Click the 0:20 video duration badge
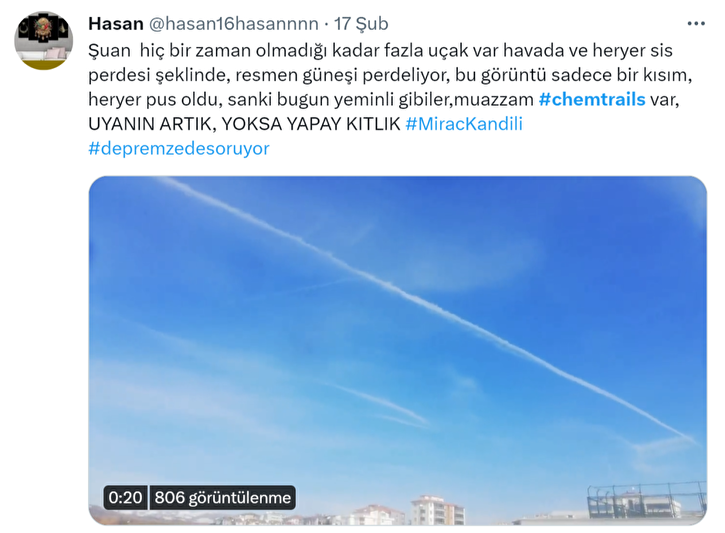Image resolution: width=725 pixels, height=533 pixels. (125, 497)
